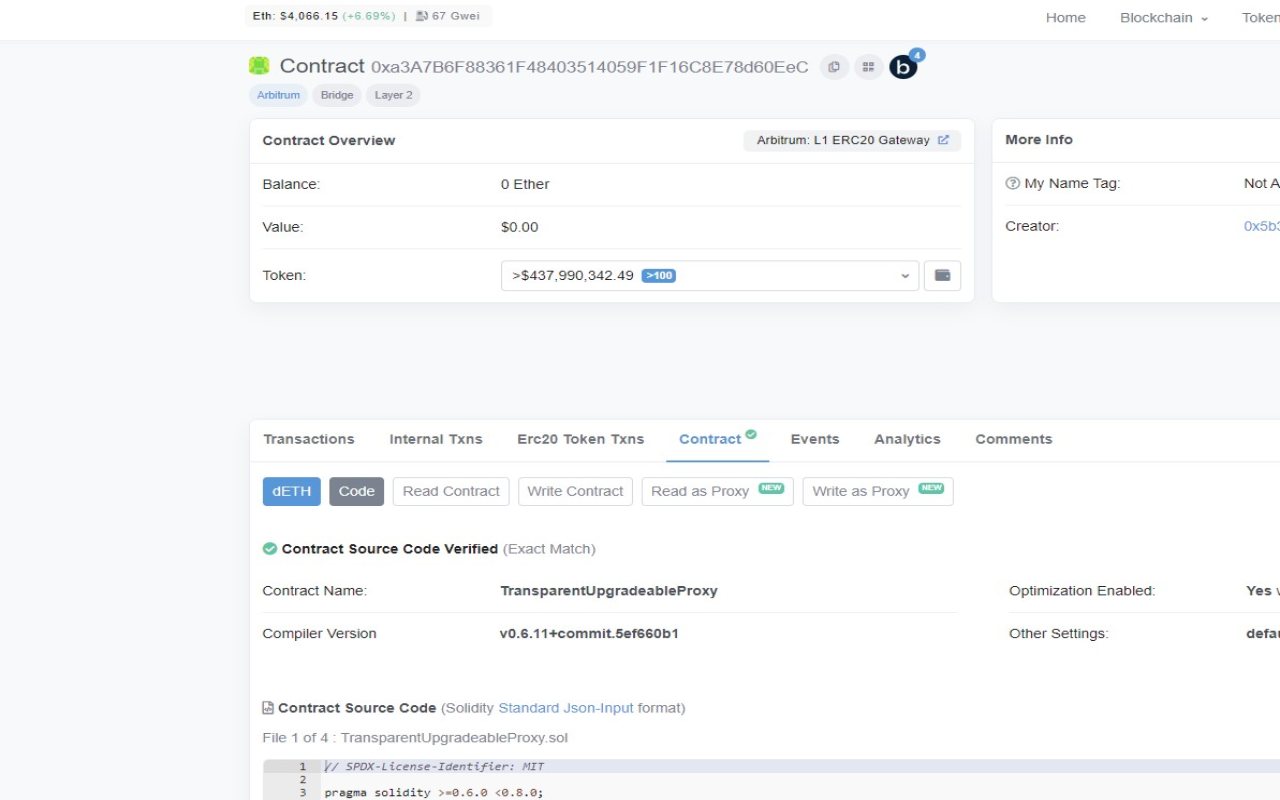Open the Blockchain menu dropdown

pyautogui.click(x=1164, y=17)
